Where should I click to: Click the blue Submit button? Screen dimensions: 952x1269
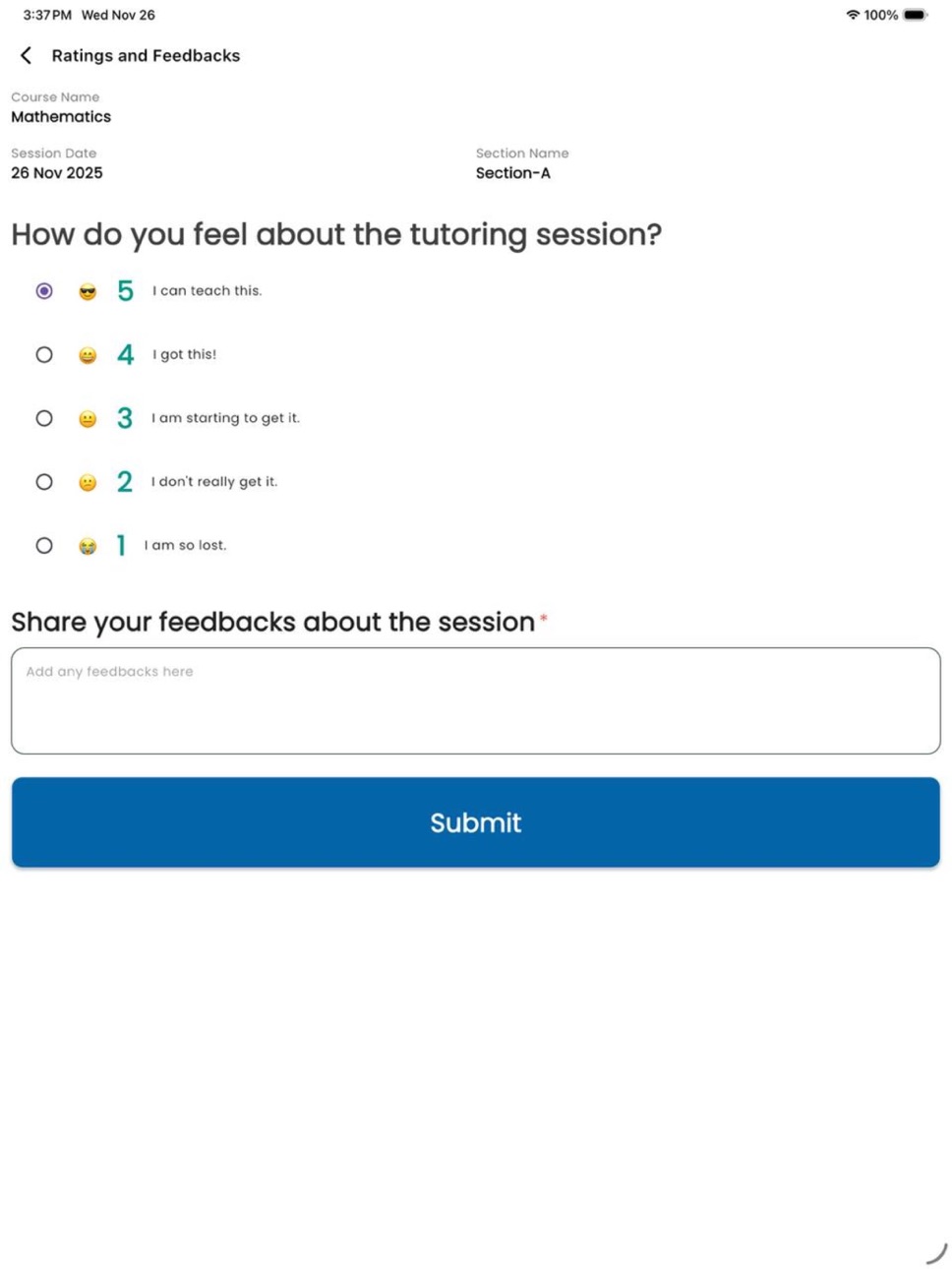point(476,822)
